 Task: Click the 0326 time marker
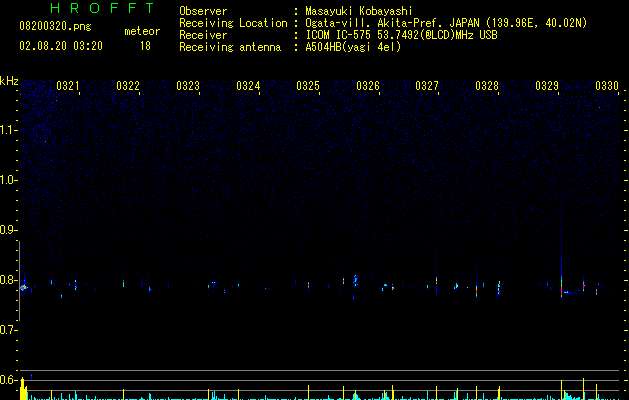click(x=368, y=86)
